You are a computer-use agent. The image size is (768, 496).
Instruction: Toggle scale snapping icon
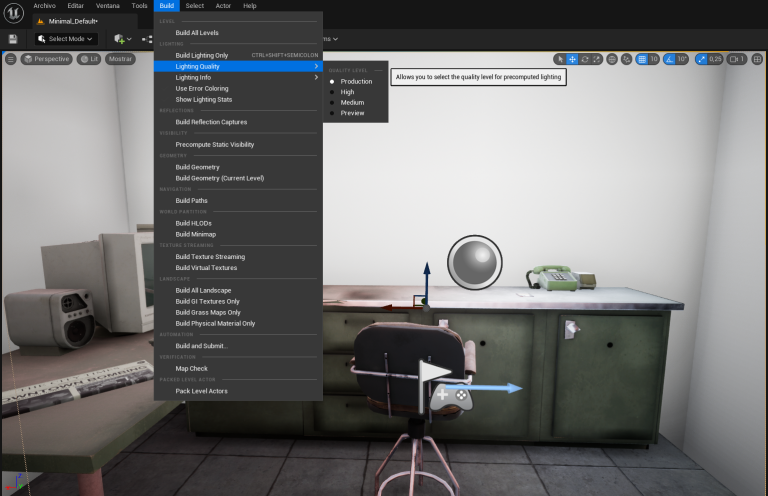coord(701,59)
